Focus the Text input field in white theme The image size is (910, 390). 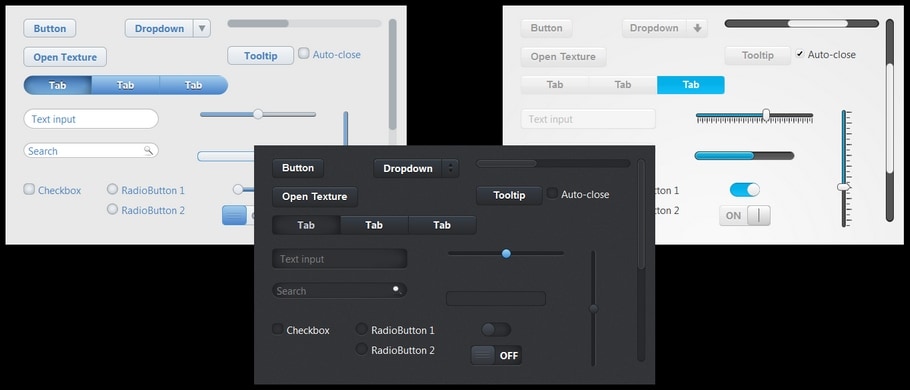coord(588,119)
